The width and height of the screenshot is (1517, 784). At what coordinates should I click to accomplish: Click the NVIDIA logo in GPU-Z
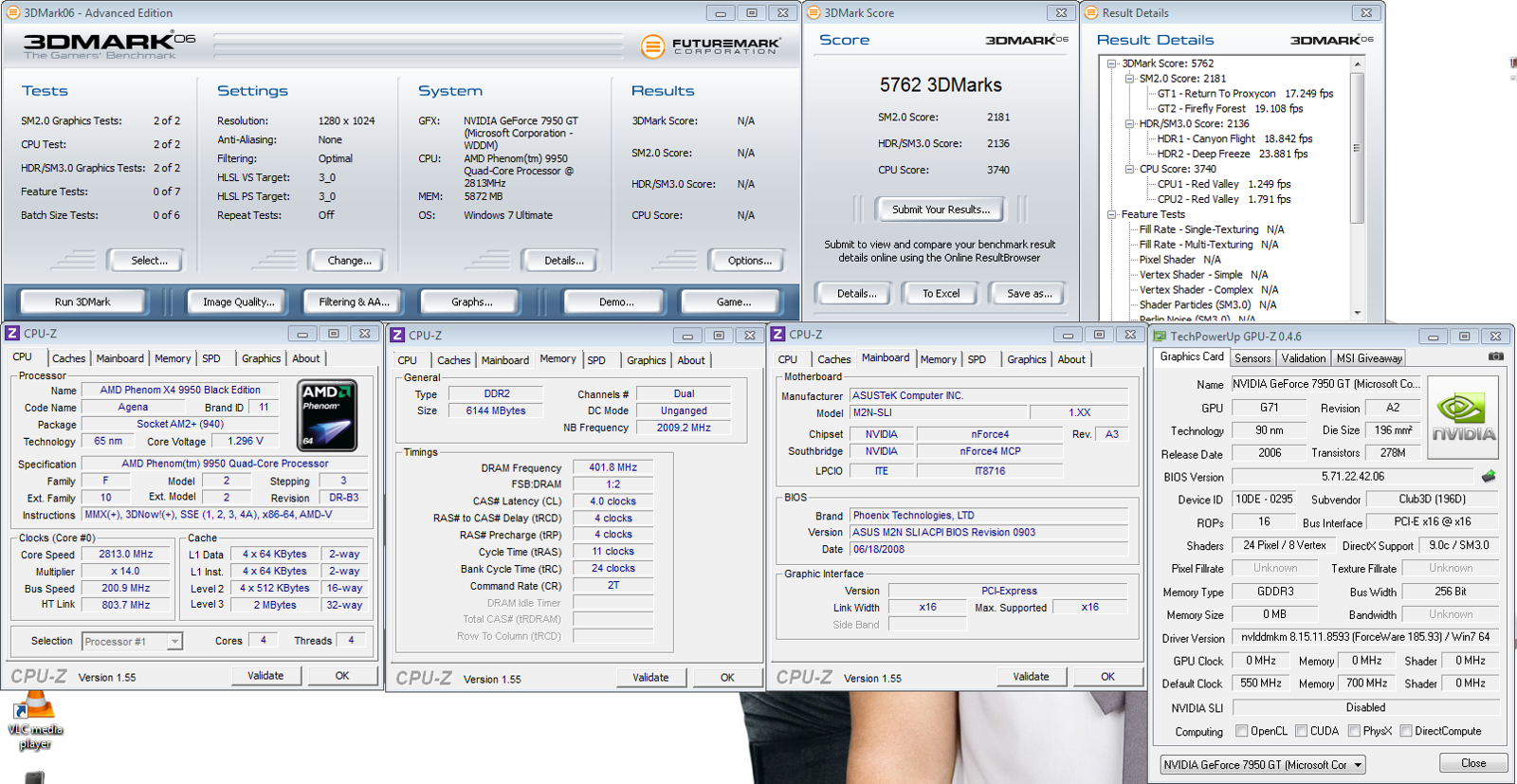click(x=1463, y=418)
